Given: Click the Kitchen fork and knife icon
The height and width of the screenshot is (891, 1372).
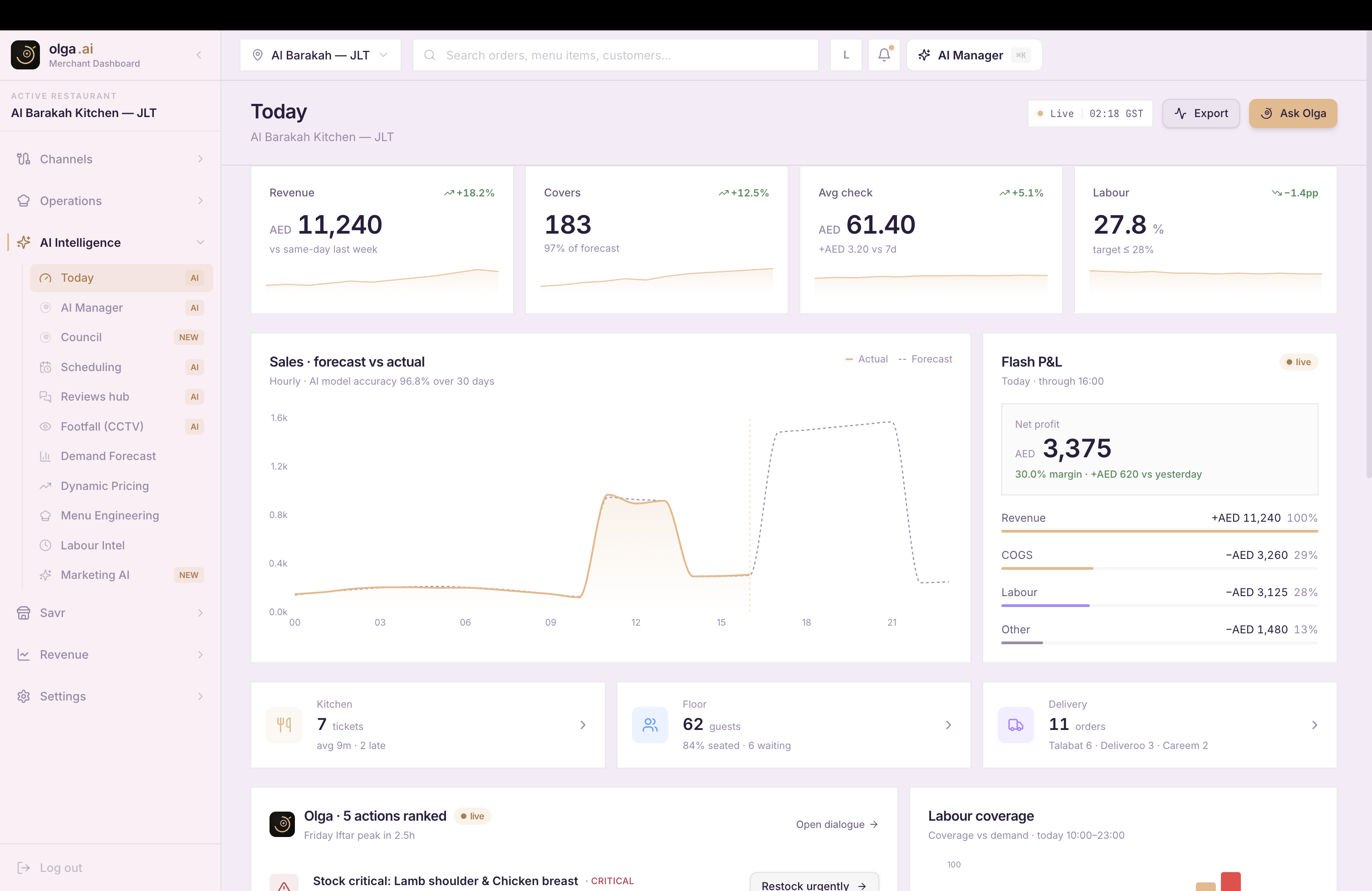Looking at the screenshot, I should pyautogui.click(x=284, y=725).
